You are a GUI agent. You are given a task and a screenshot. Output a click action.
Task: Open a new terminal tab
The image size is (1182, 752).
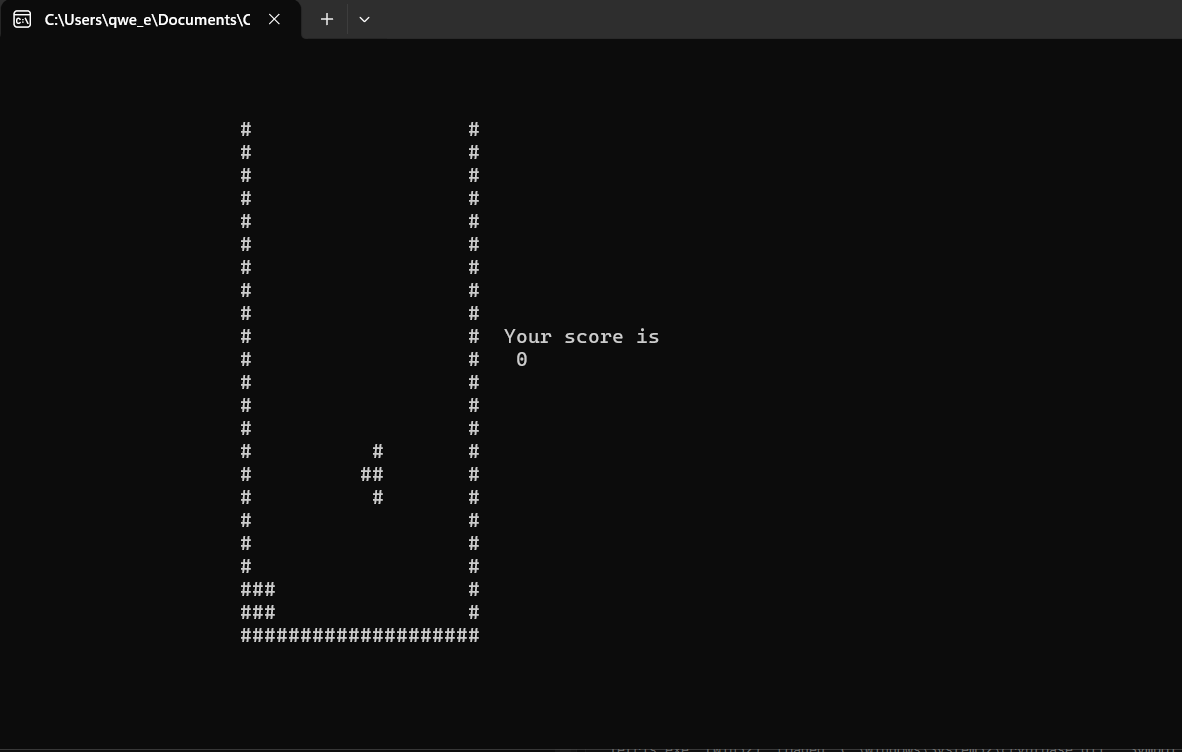(x=327, y=19)
